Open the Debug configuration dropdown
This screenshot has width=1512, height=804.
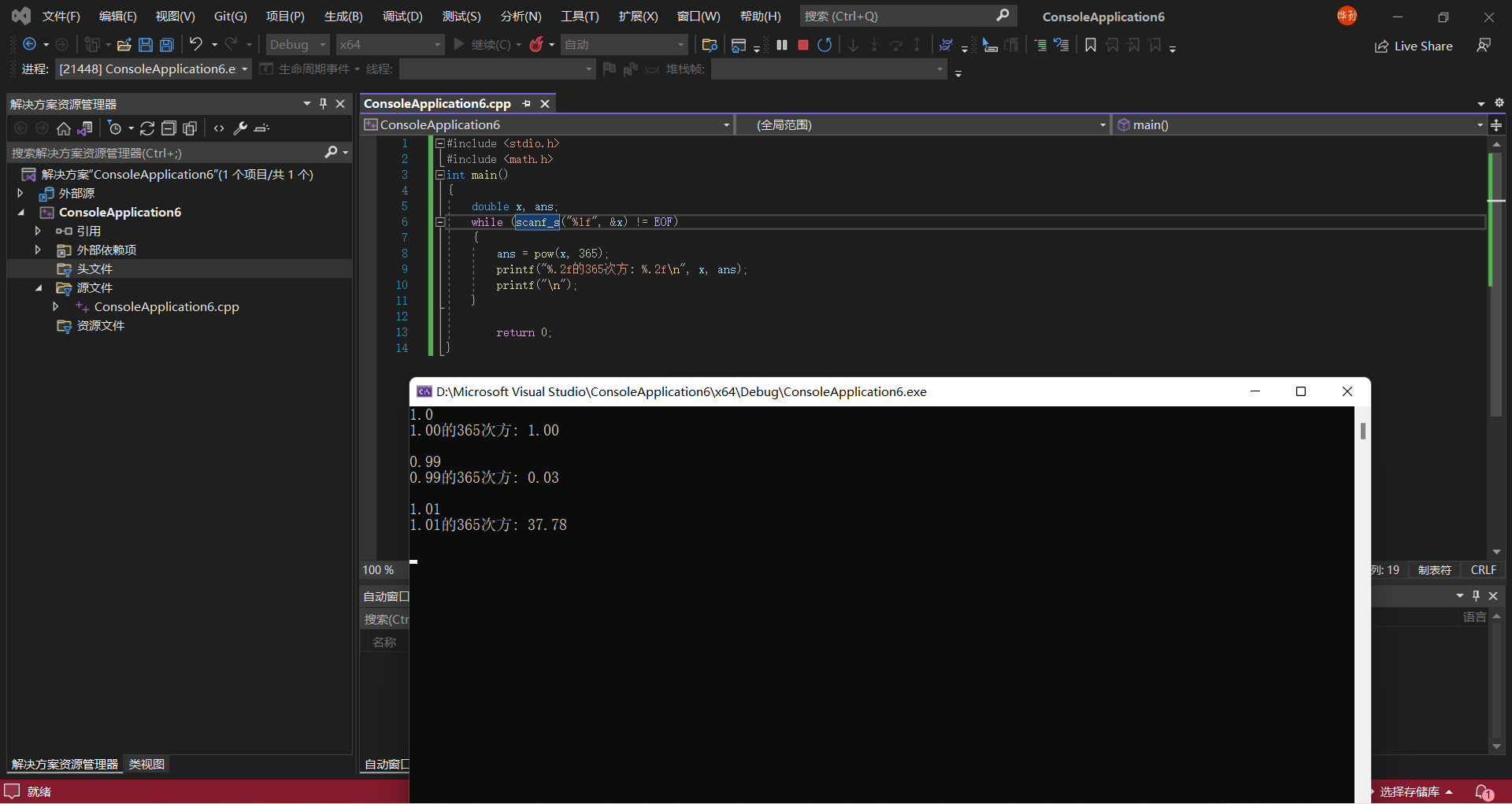pos(298,45)
